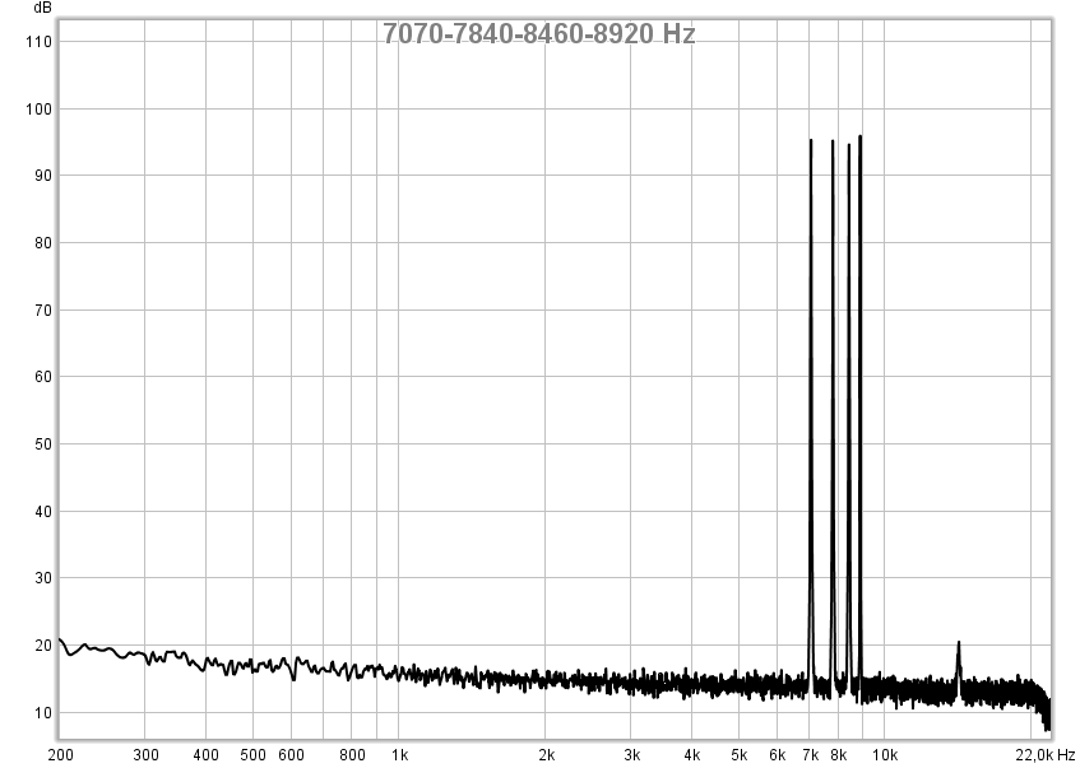The width and height of the screenshot is (1080, 768).
Task: Click the 200 frequency axis label
Action: (x=60, y=754)
